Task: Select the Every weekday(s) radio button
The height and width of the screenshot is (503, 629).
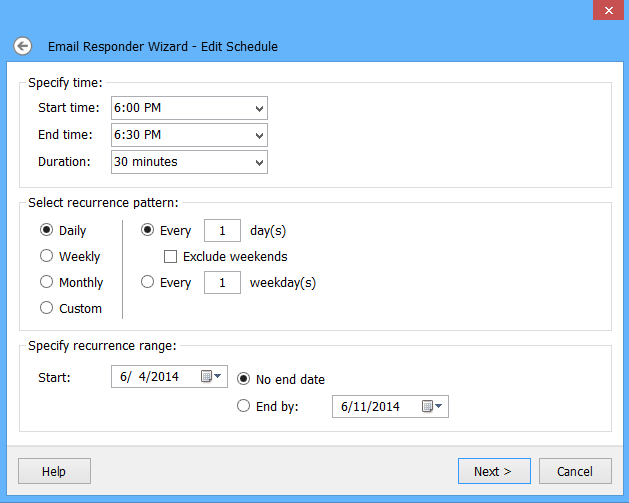Action: 148,283
